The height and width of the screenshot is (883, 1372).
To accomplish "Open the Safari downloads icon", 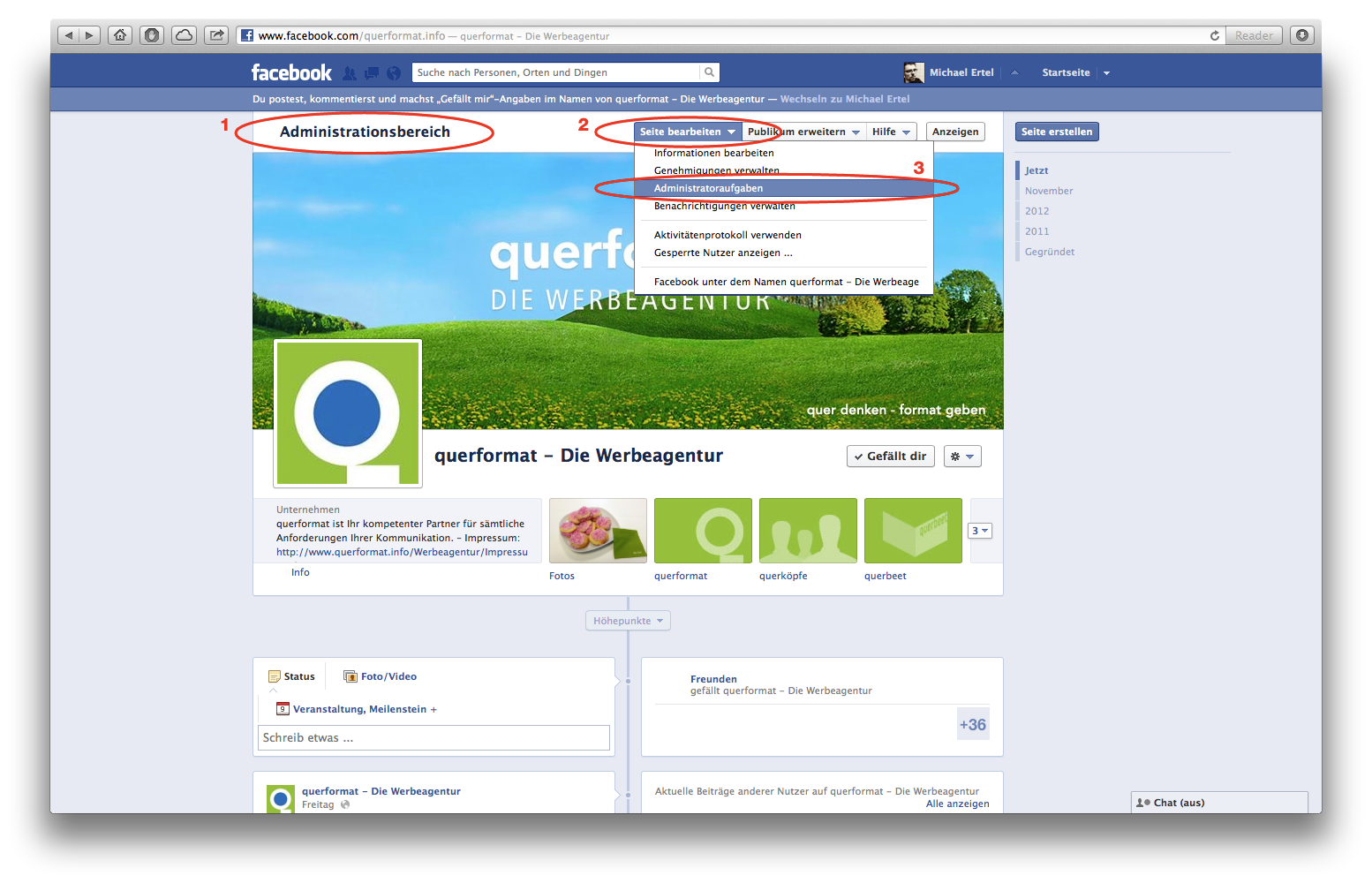I will click(1301, 35).
